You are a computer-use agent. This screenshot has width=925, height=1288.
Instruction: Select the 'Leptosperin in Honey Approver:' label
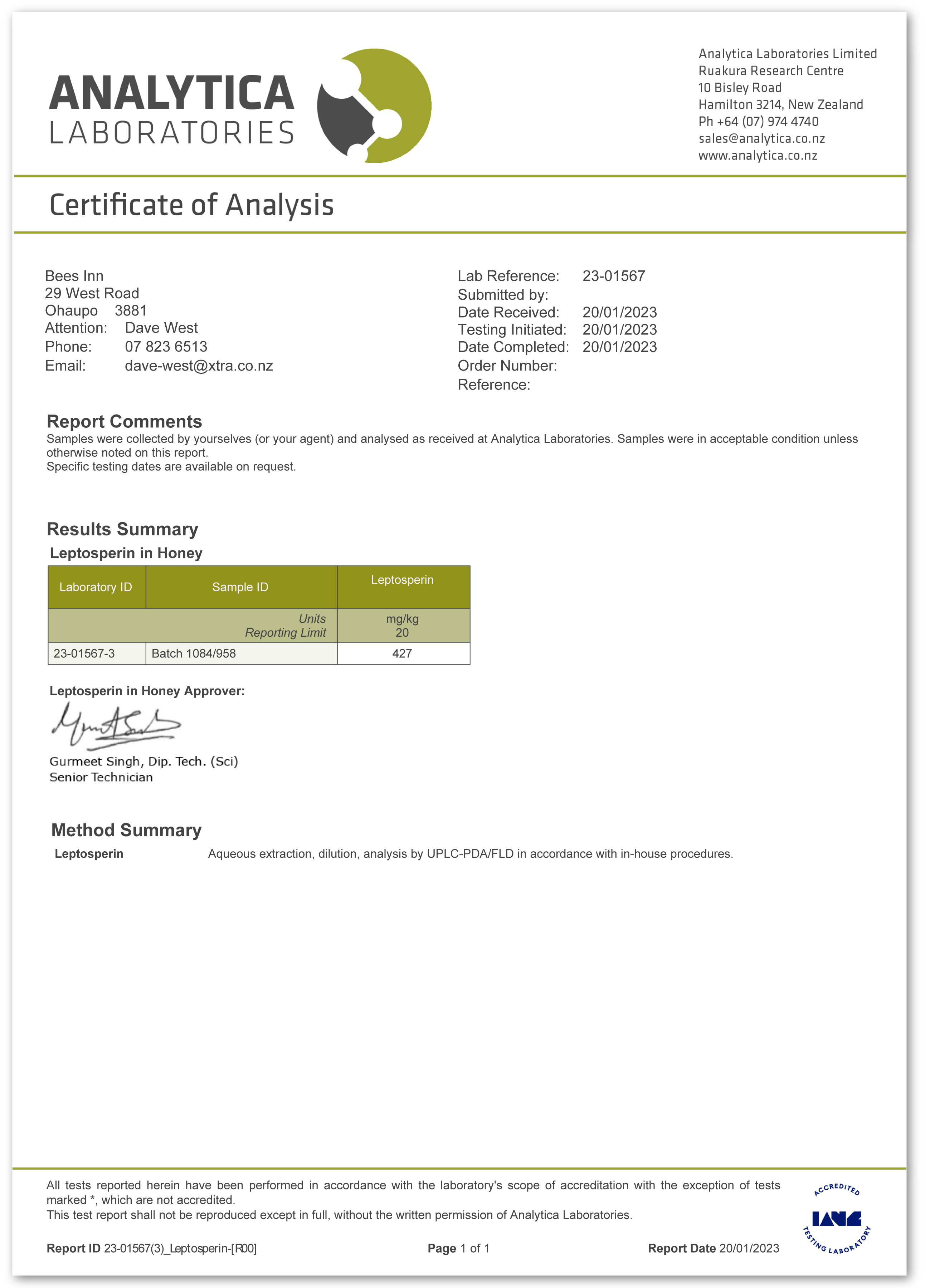pos(147,691)
